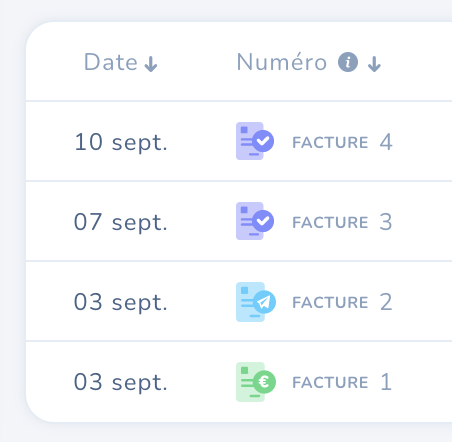Click the info icon next to Numéro
The height and width of the screenshot is (442, 452).
(x=348, y=62)
